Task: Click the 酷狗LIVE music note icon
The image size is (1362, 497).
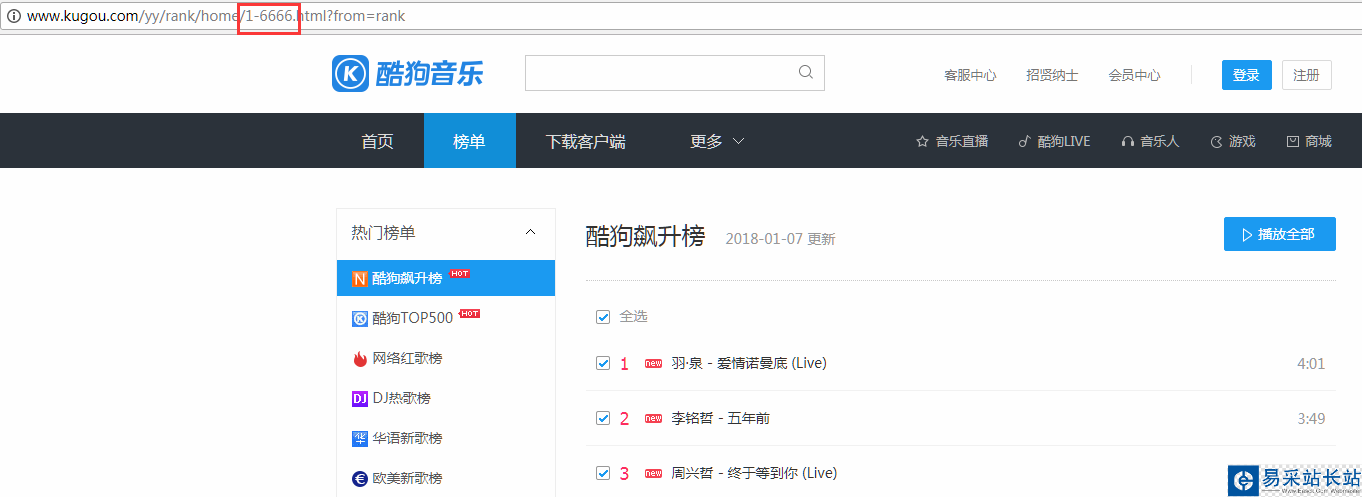Action: (1024, 141)
